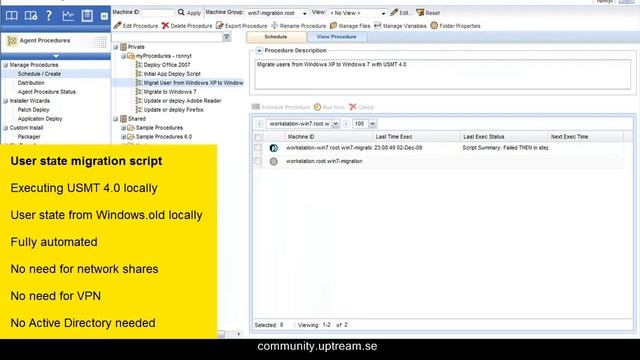Click the Edit view pencil icon

[394, 13]
